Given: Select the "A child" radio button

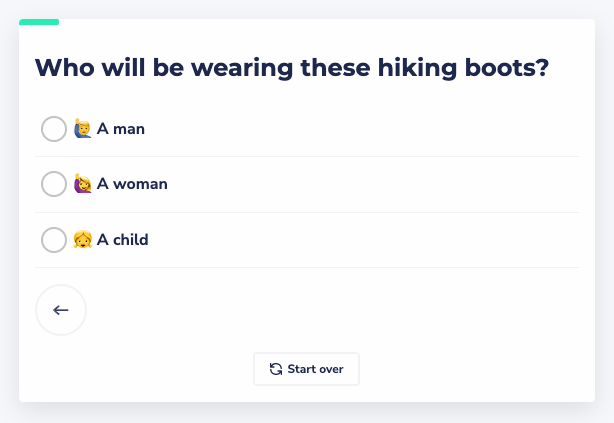Looking at the screenshot, I should click(x=54, y=240).
